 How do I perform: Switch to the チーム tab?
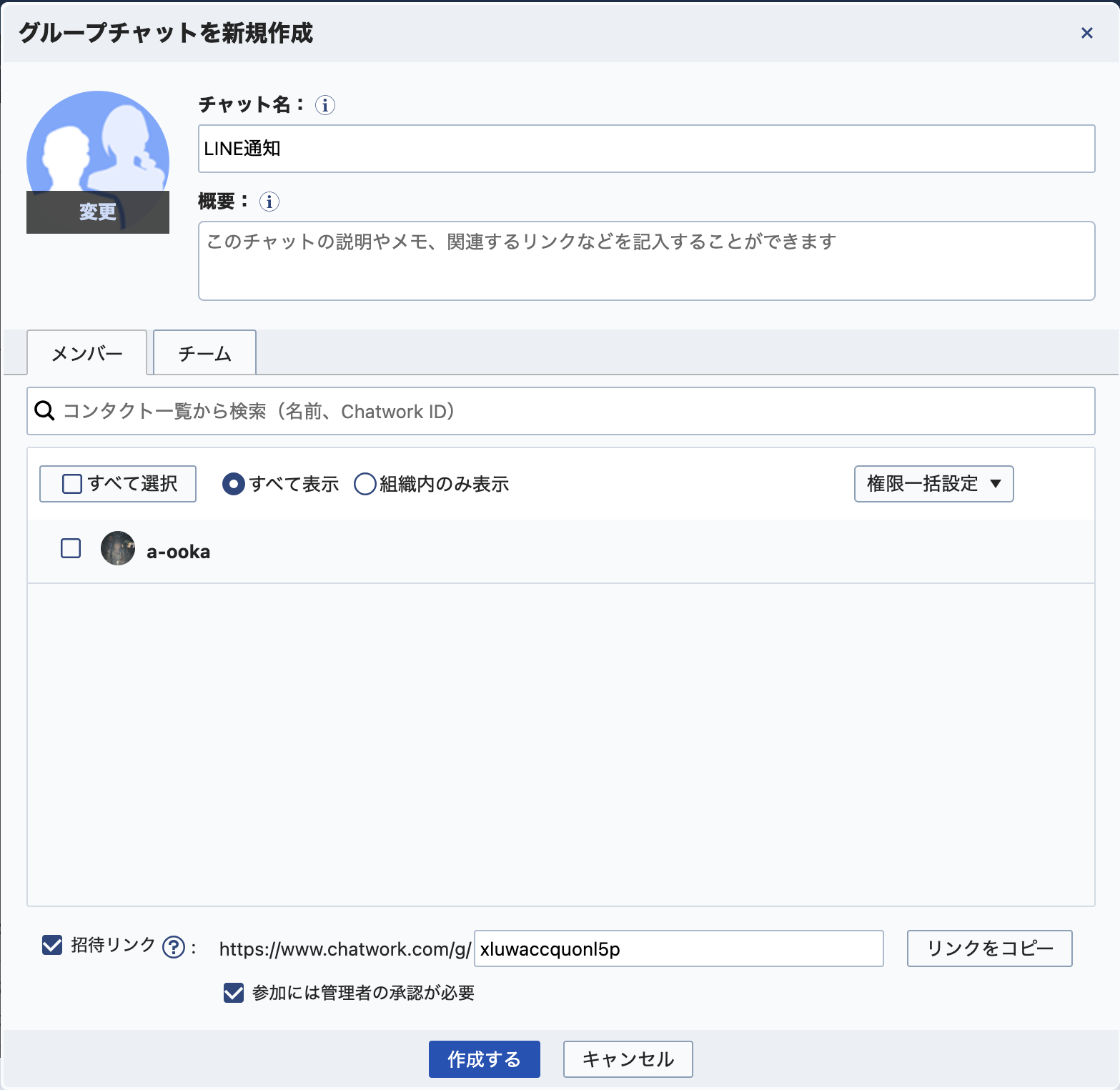(x=205, y=352)
